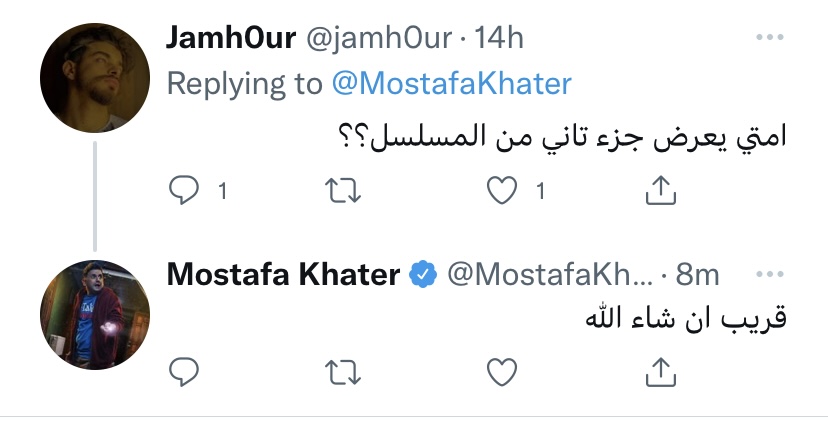Share Mostafa Khater's reply
The width and height of the screenshot is (828, 427).
661,372
